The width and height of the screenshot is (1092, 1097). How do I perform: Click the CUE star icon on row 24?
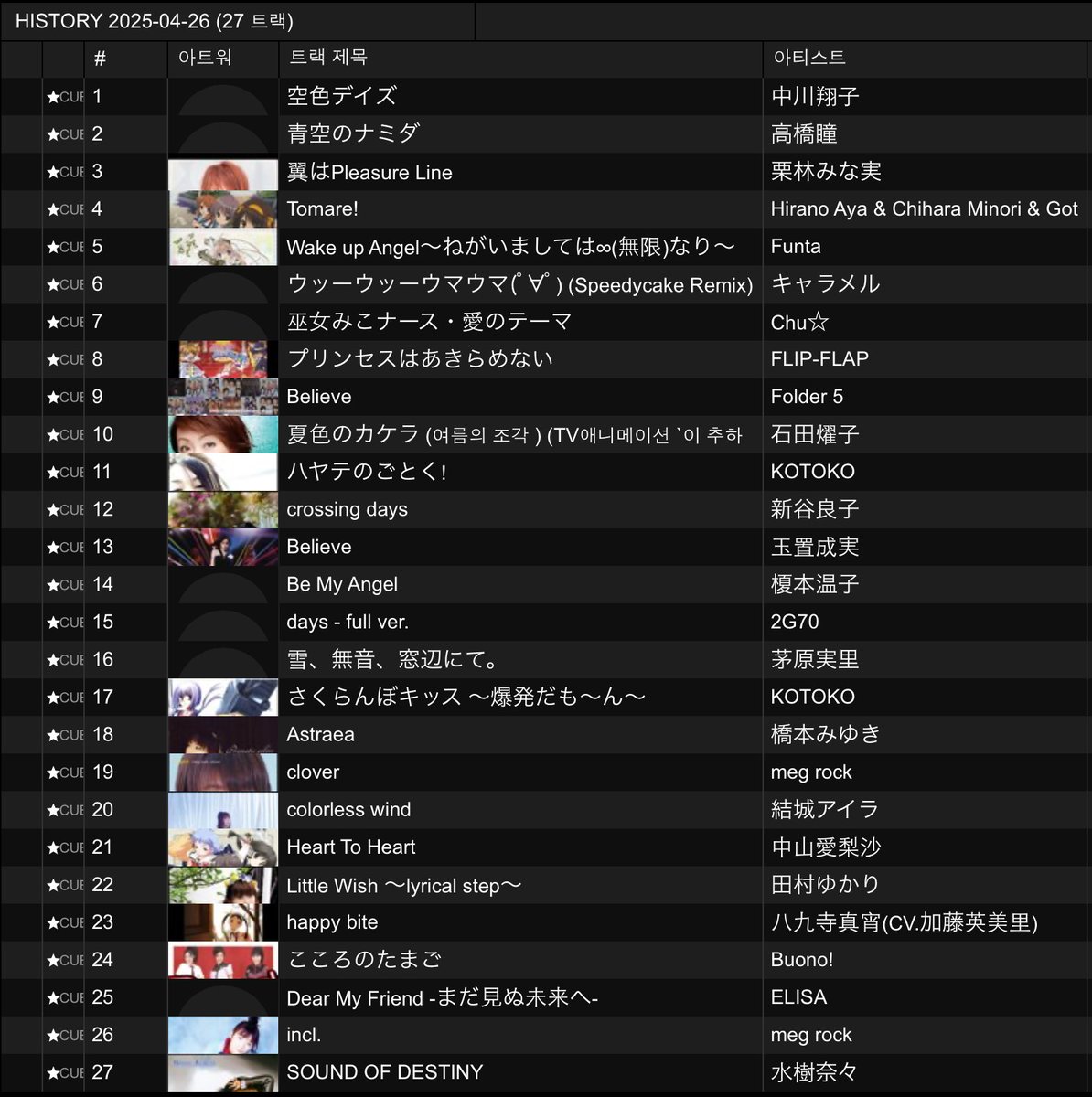(53, 960)
